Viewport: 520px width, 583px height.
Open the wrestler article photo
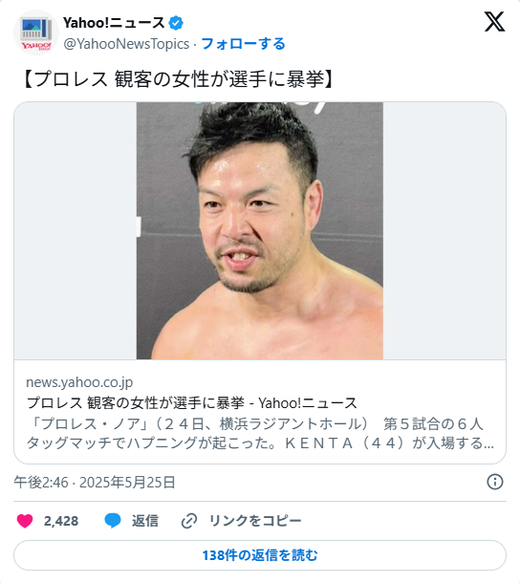coord(260,231)
